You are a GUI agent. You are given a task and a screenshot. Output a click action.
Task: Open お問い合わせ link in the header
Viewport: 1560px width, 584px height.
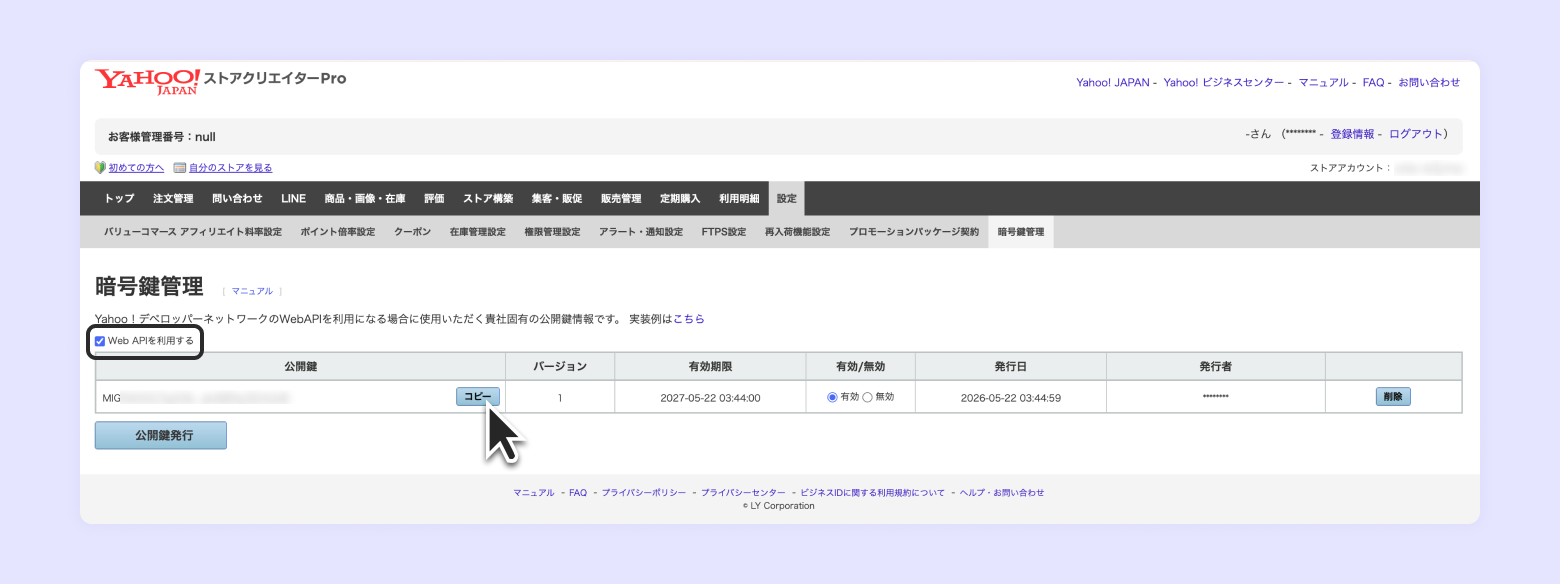tap(1429, 83)
